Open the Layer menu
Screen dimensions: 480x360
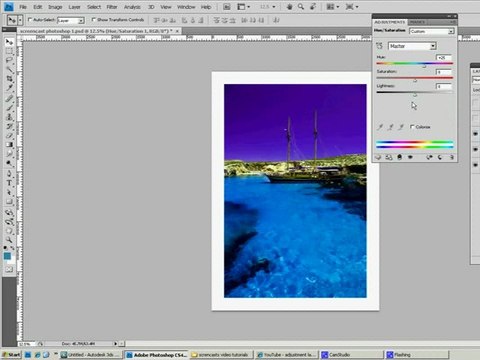(74, 7)
